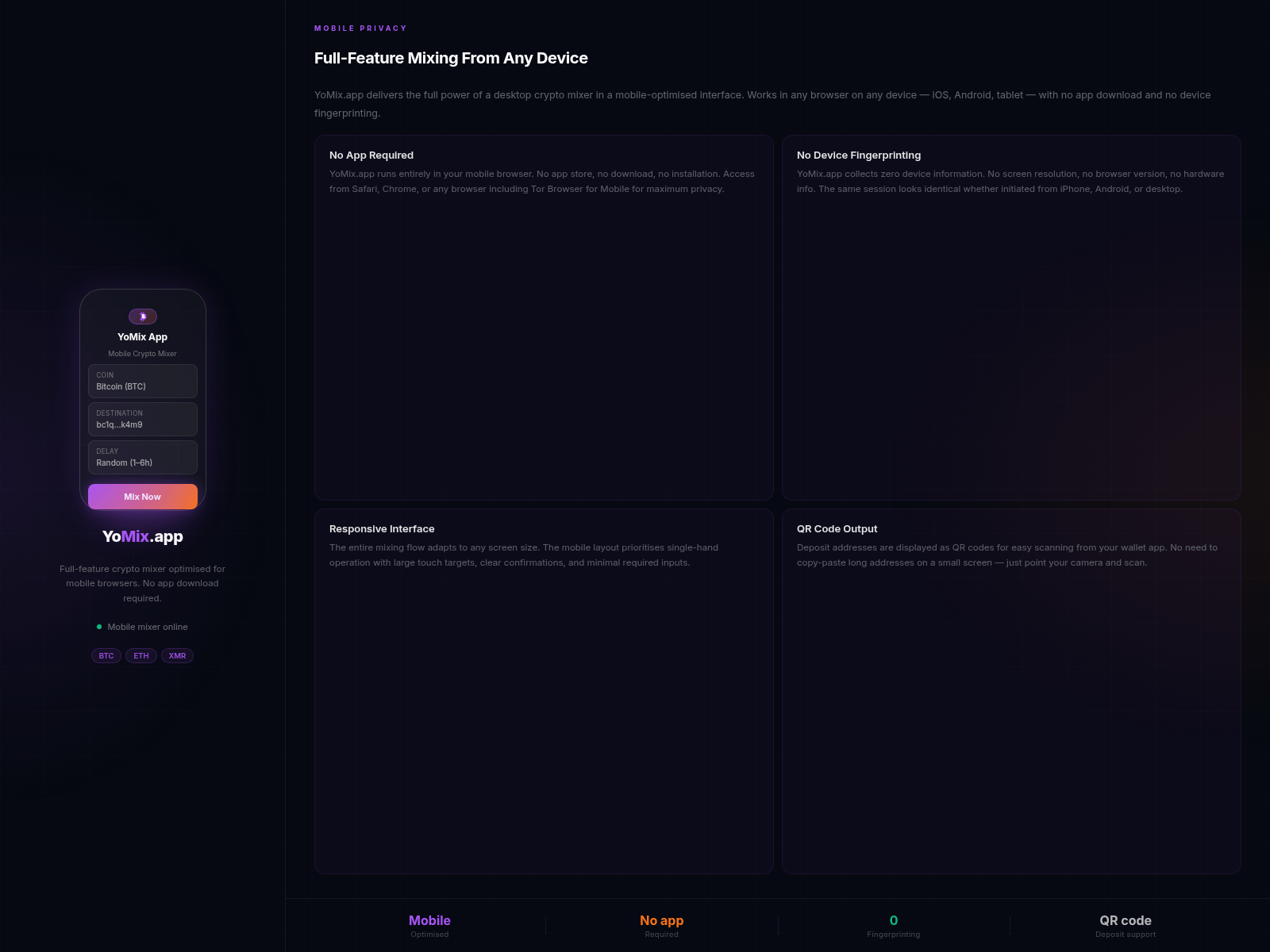
Task: Click the Bitcoin icon above YoMix App
Action: point(143,317)
